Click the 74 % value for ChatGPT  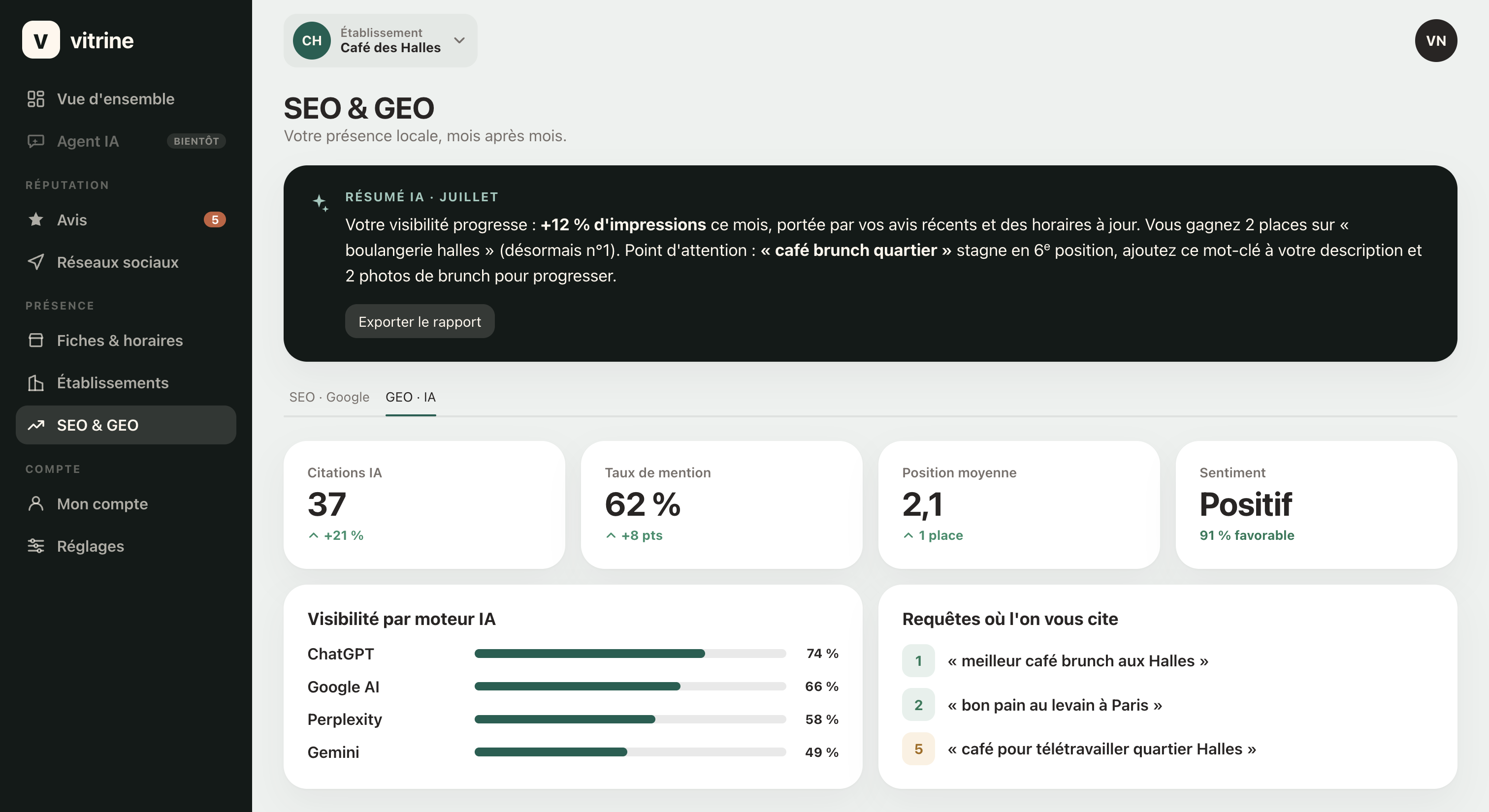[822, 653]
